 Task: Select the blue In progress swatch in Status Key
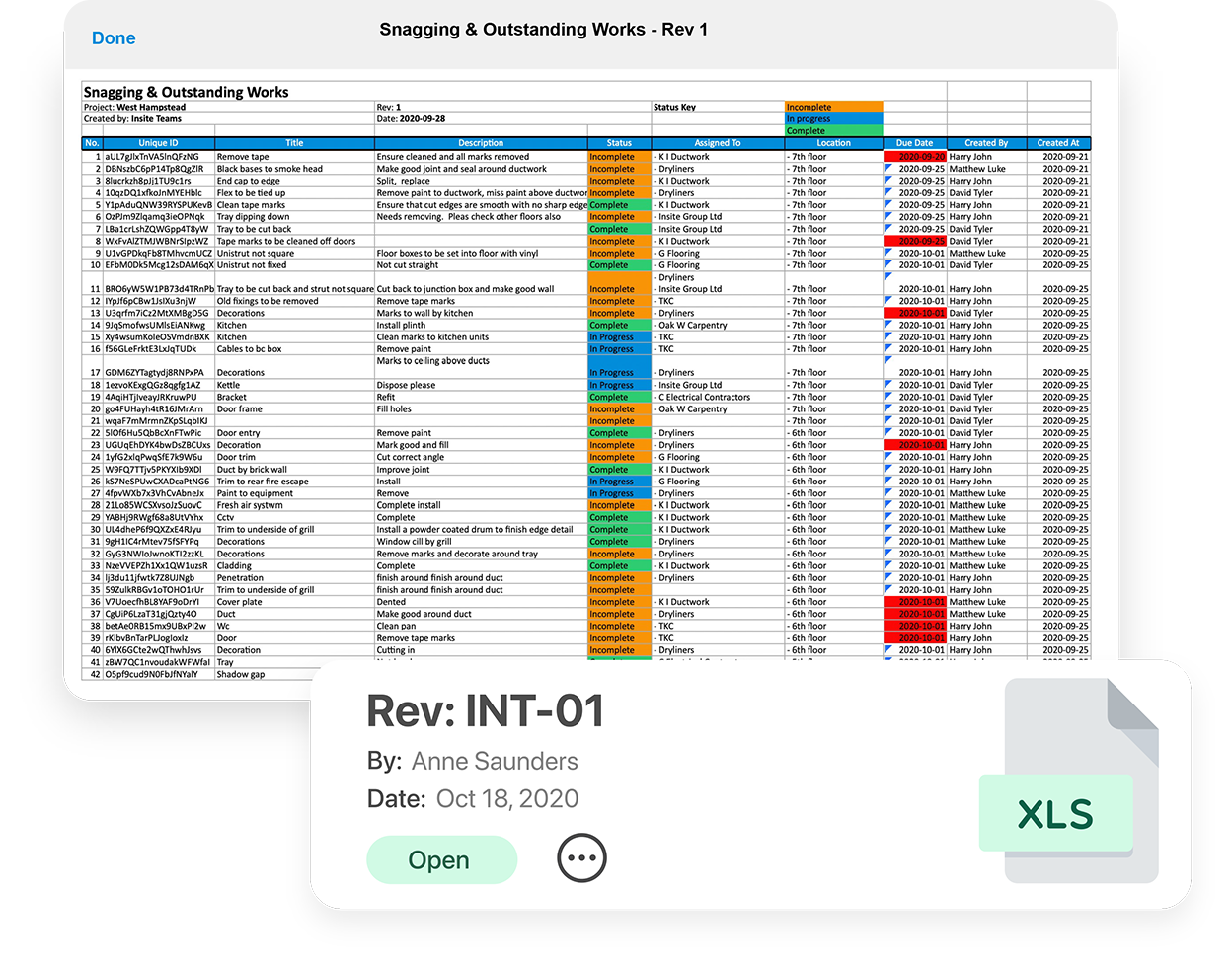click(832, 118)
